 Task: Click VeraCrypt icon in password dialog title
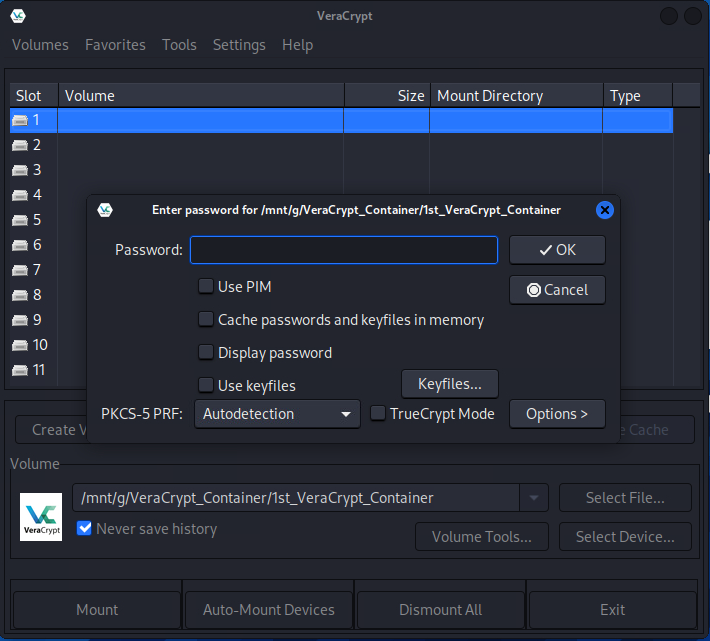[105, 210]
